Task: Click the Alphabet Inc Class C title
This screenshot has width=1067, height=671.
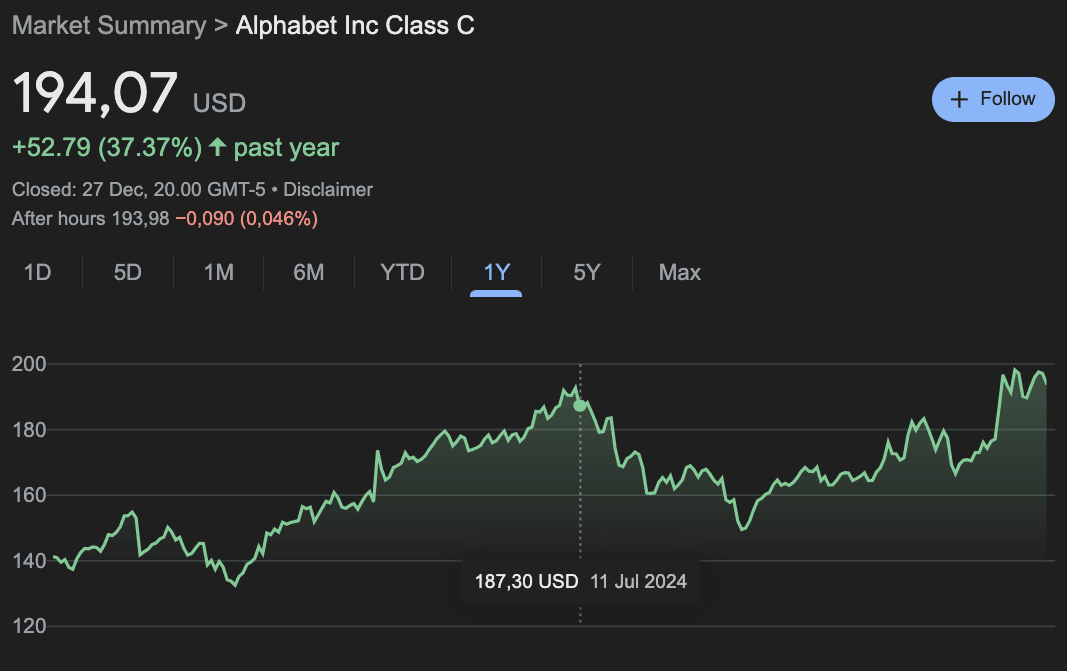Action: click(355, 25)
